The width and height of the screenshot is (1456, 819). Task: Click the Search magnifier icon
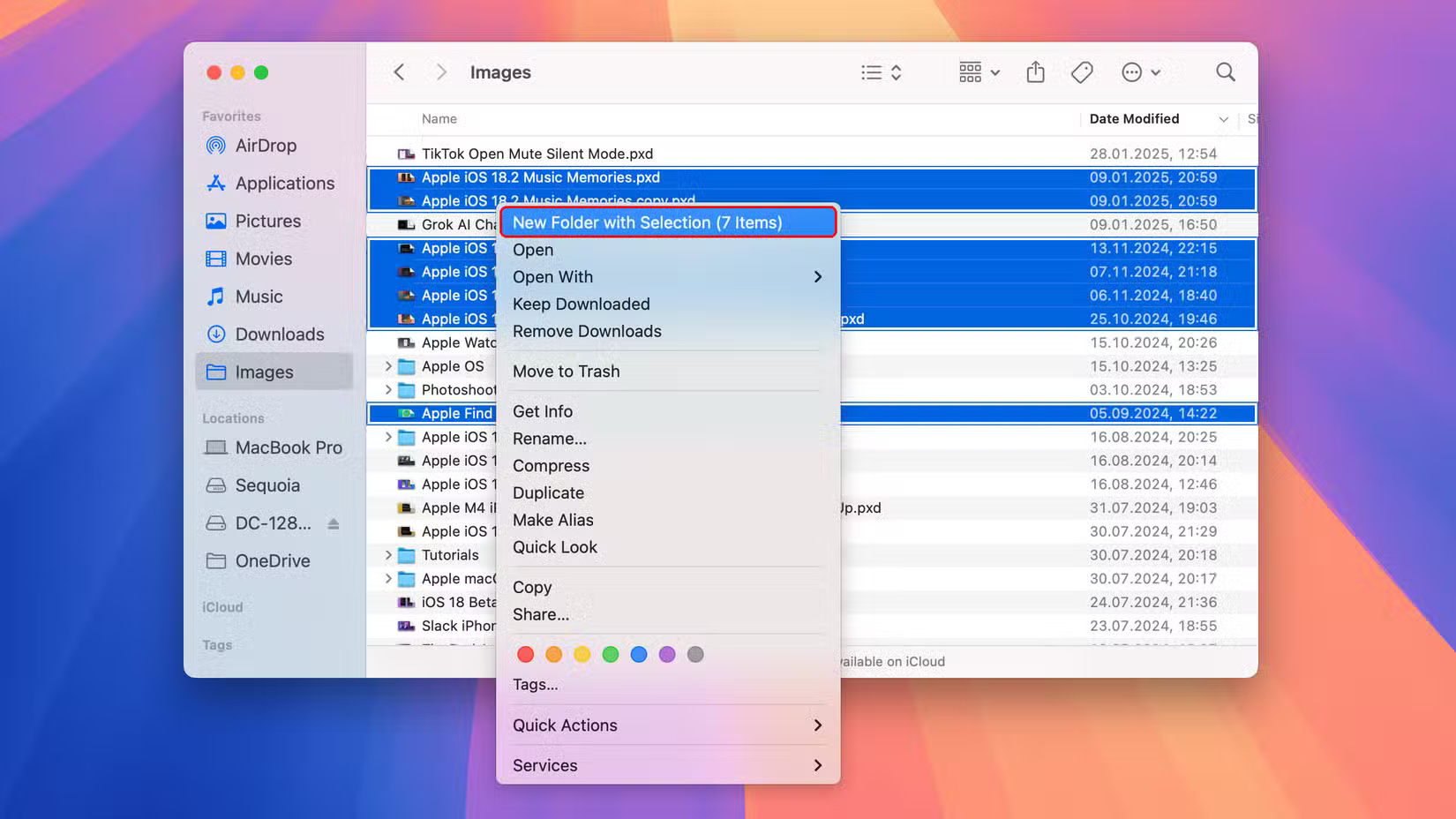(1226, 71)
